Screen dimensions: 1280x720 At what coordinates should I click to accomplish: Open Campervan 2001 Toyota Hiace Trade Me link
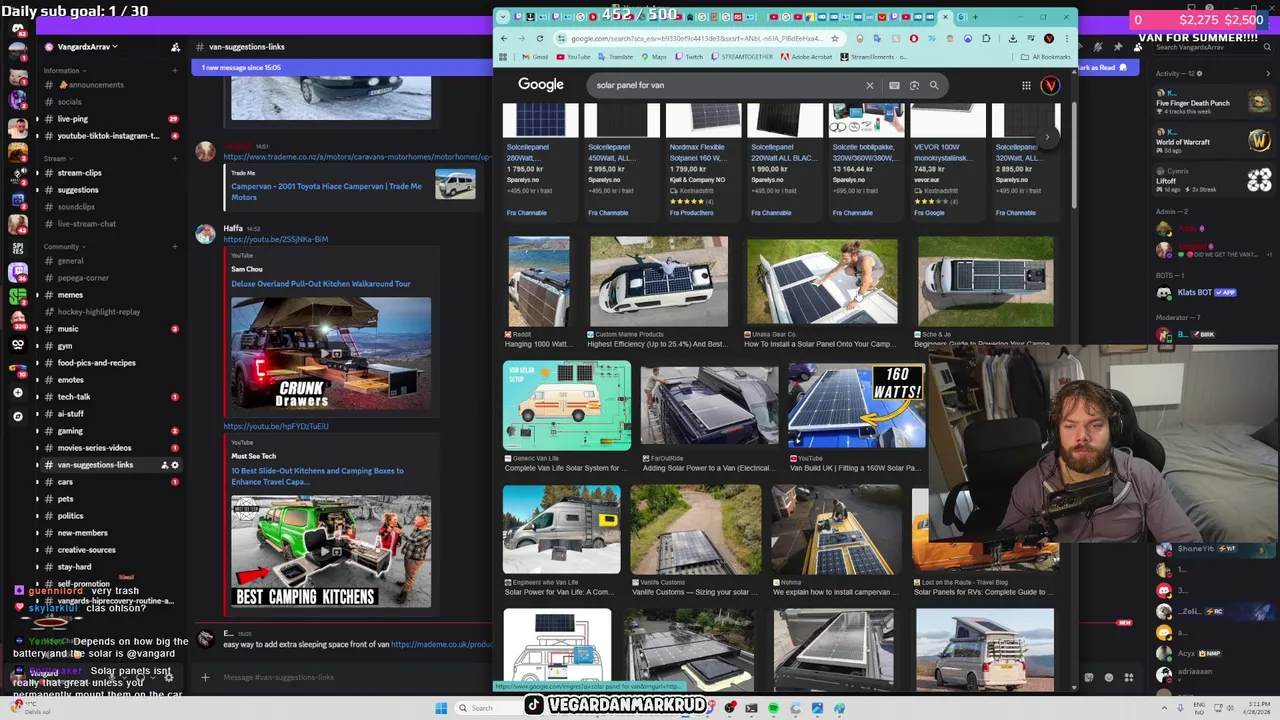pos(326,192)
